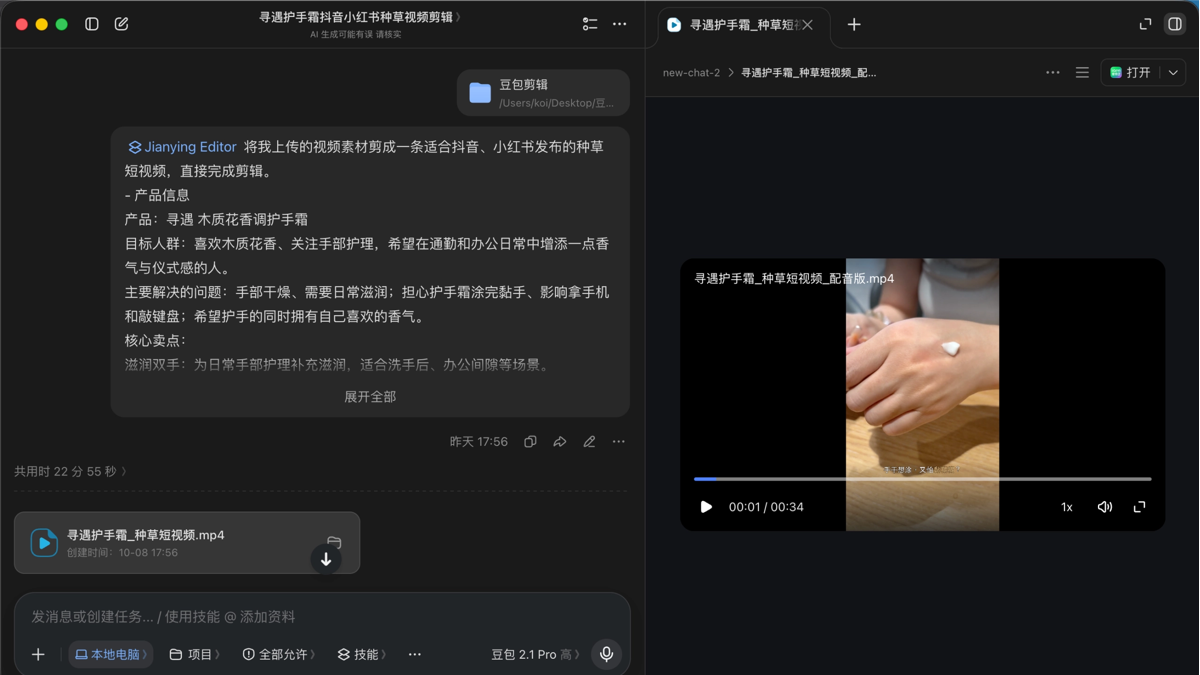Share the user message
The width and height of the screenshot is (1200, 675).
pyautogui.click(x=560, y=442)
